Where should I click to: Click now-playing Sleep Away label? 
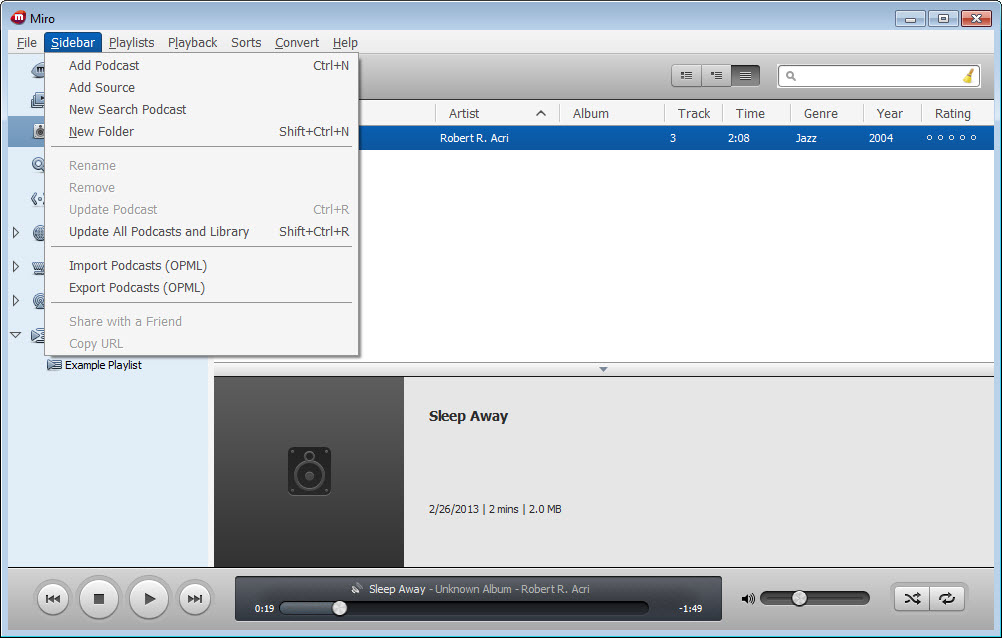397,589
